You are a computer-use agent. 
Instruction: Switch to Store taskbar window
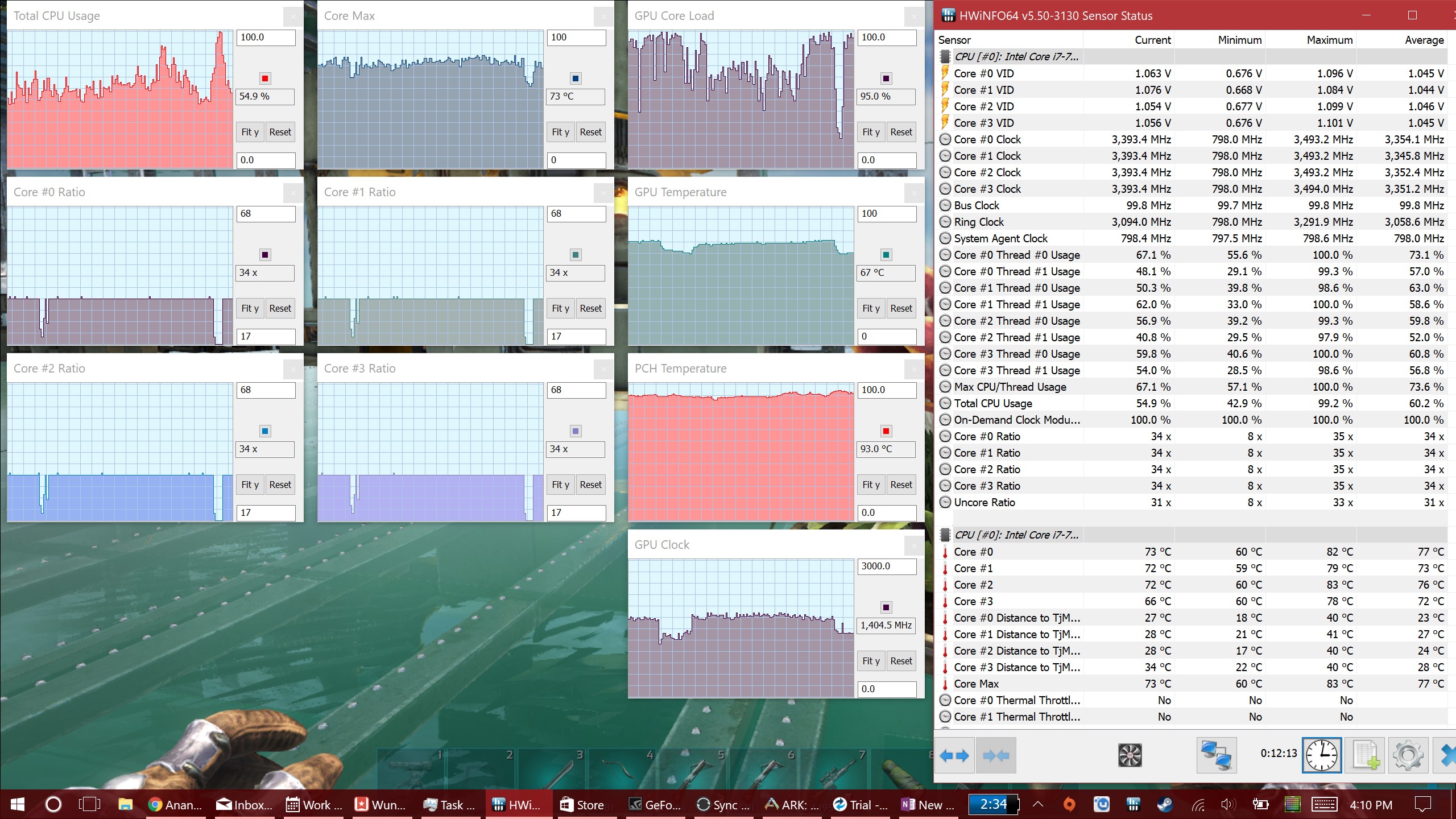[x=582, y=804]
